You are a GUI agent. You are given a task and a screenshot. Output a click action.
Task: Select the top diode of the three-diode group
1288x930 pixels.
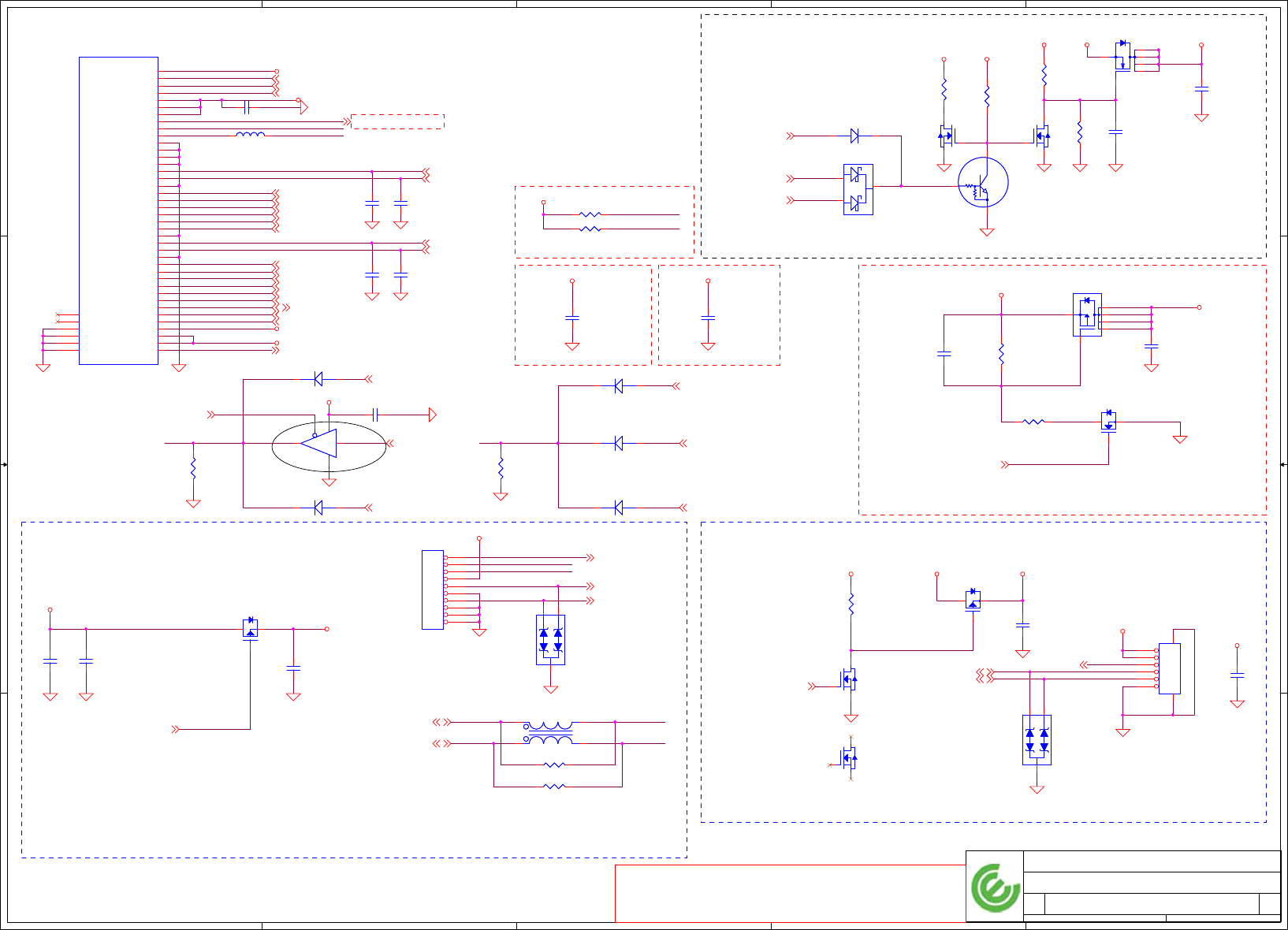click(618, 386)
